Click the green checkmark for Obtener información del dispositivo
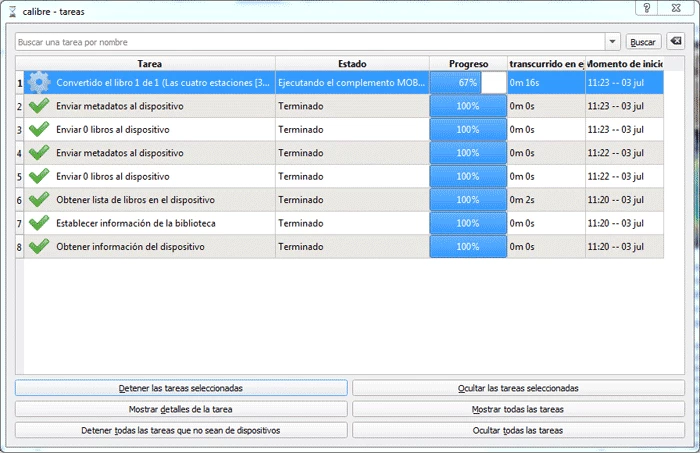The image size is (700, 453). 39,246
